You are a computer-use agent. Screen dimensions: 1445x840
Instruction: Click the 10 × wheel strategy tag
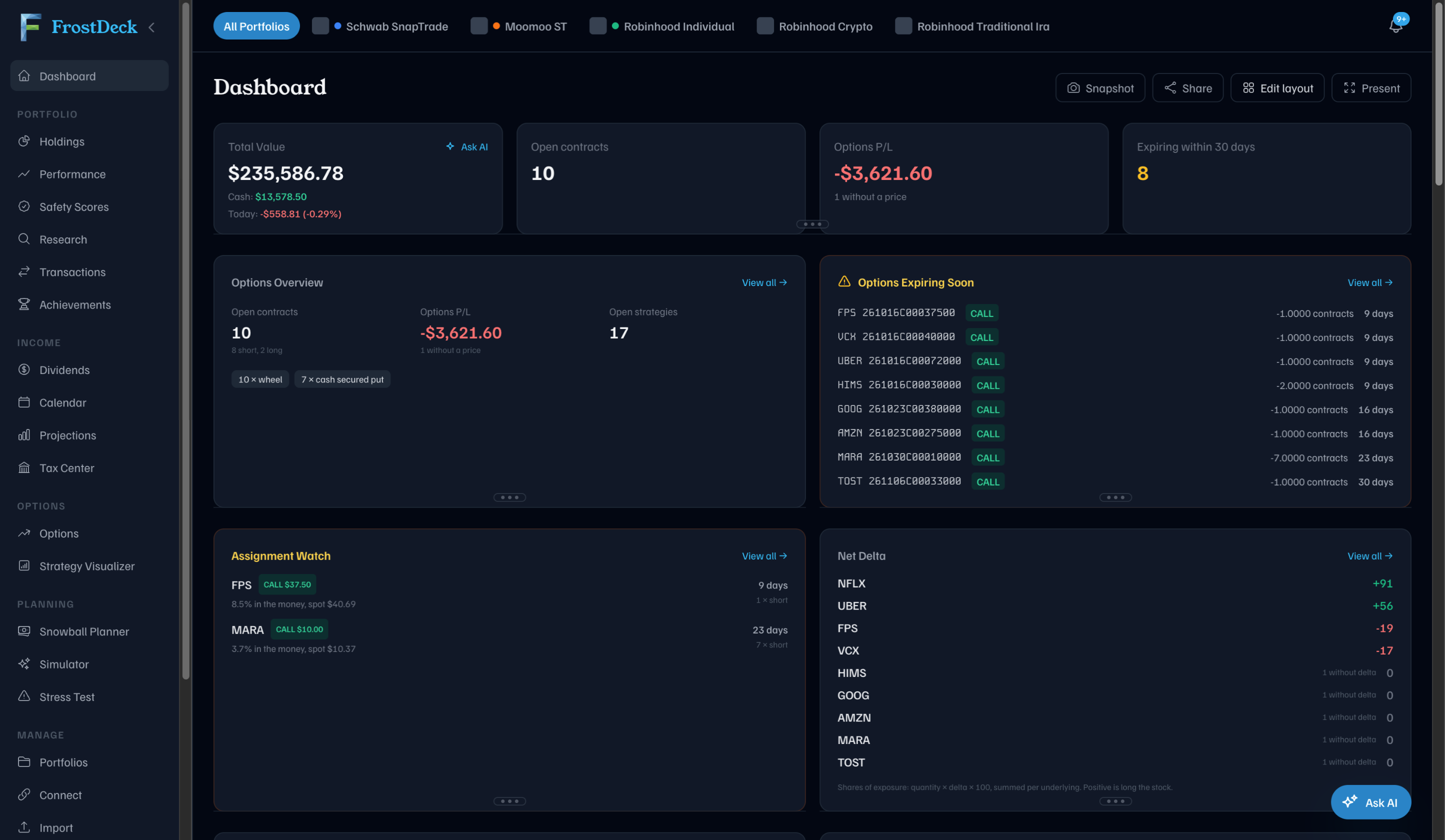point(260,379)
